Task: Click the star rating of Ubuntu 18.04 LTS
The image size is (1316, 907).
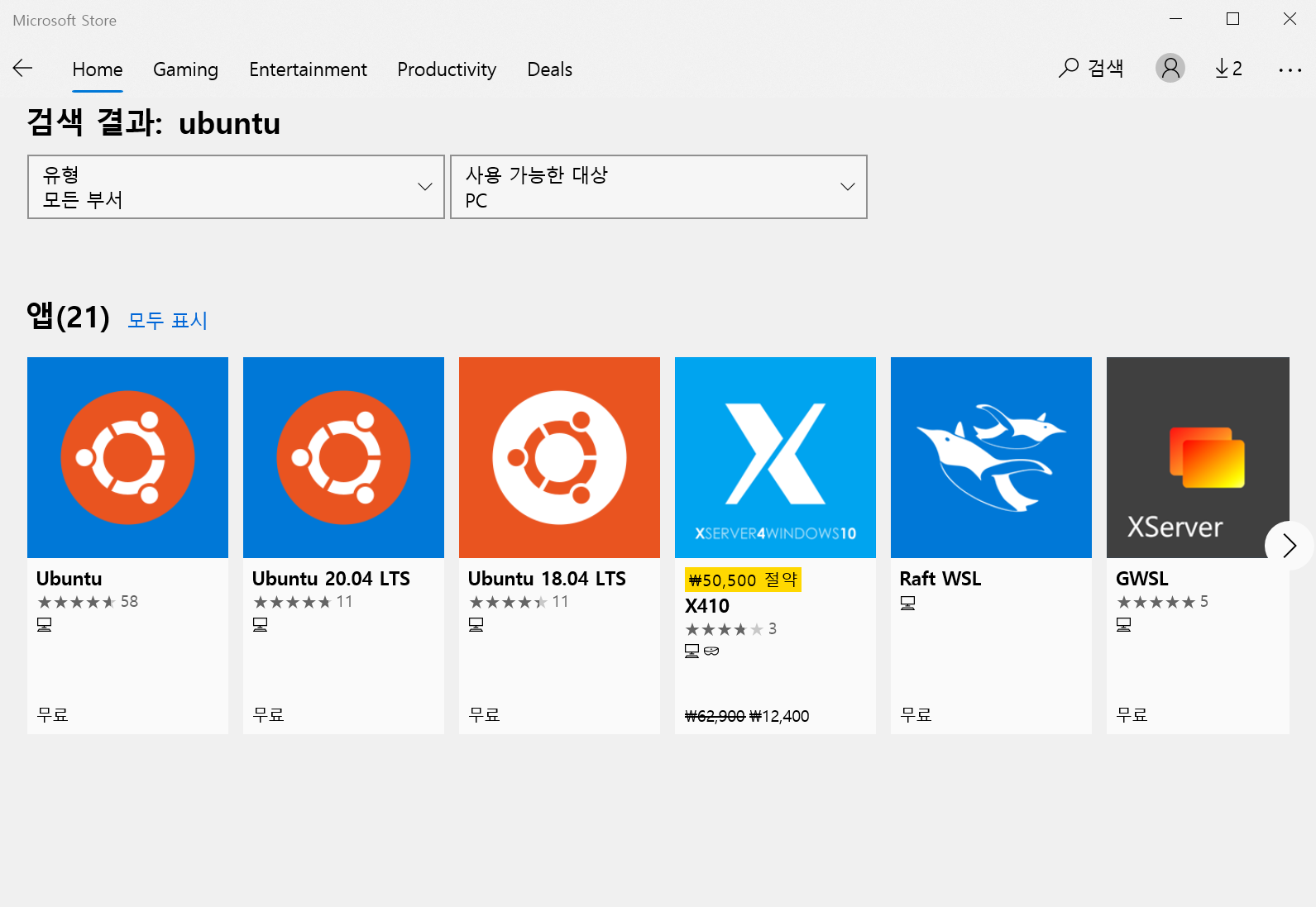Action: click(x=519, y=602)
